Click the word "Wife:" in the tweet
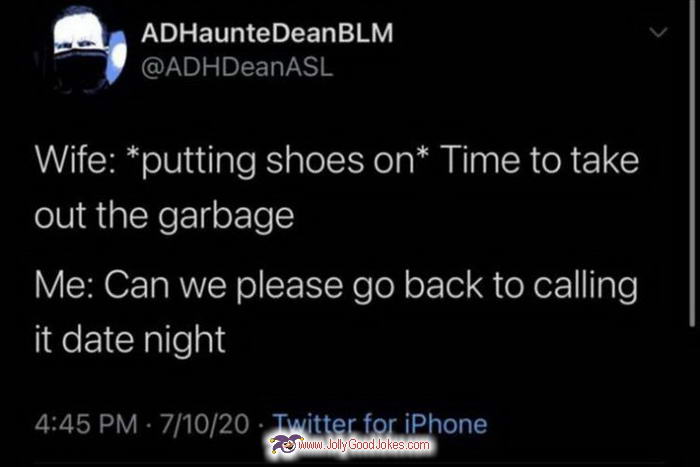This screenshot has width=700, height=467. coord(75,161)
